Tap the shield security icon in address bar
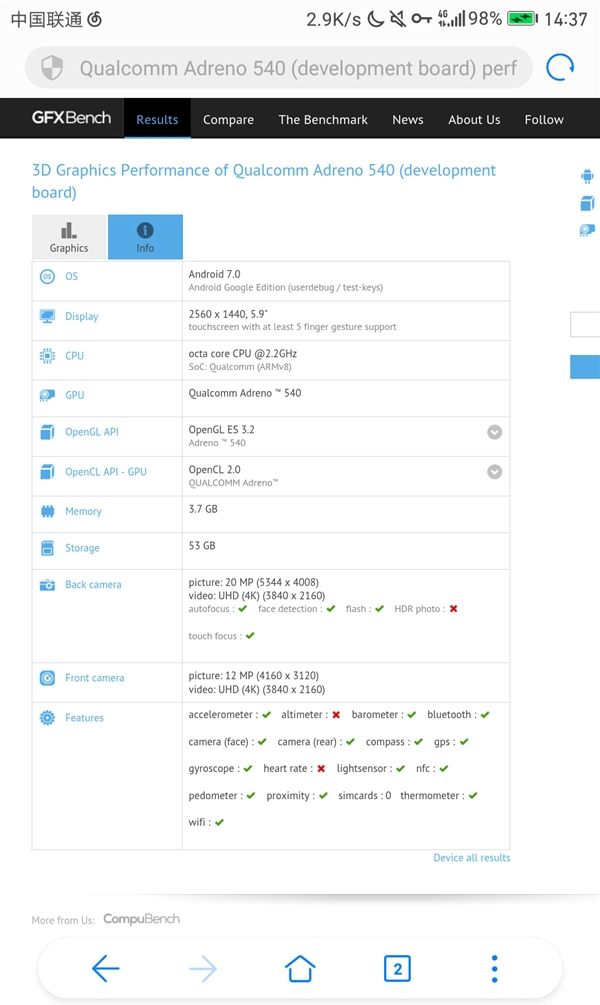Image resolution: width=600 pixels, height=1005 pixels. pos(52,68)
